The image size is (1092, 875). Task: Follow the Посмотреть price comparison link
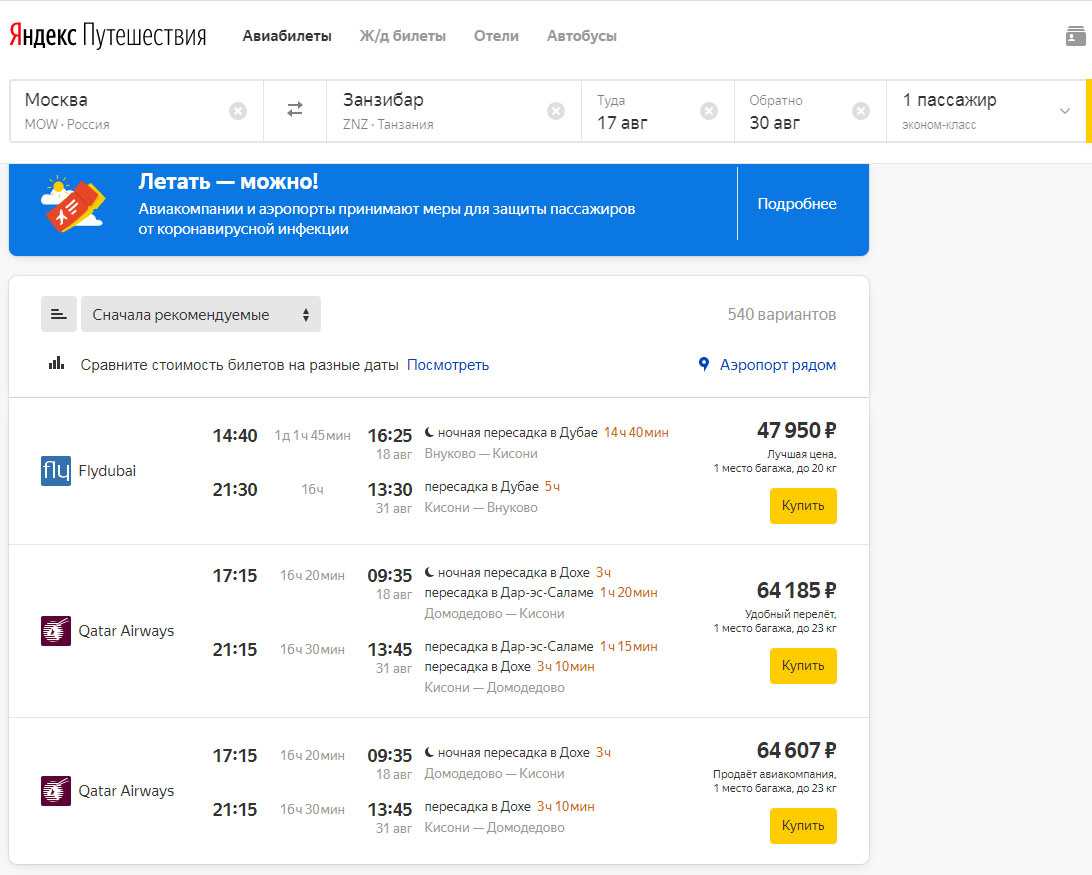(448, 365)
